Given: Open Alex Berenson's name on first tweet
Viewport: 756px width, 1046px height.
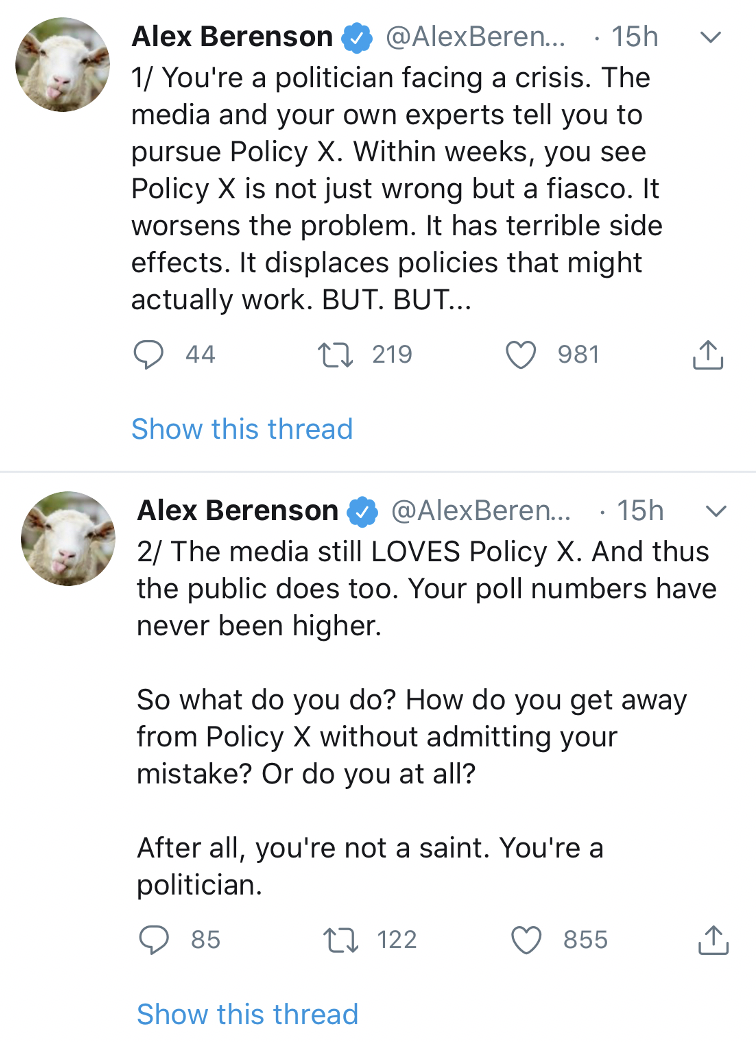Looking at the screenshot, I should click(232, 37).
